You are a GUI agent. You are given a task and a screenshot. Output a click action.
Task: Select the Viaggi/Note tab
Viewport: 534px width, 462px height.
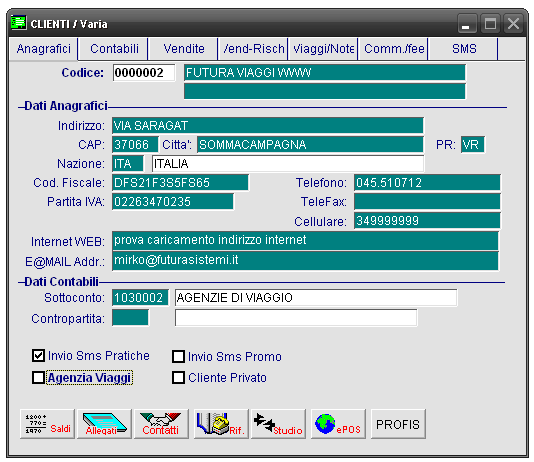point(324,49)
